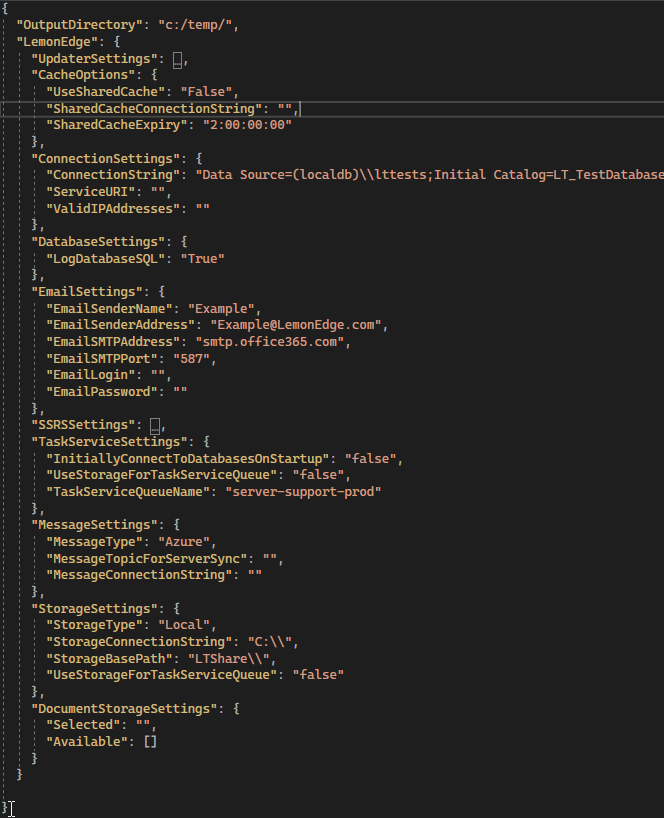664x818 pixels.
Task: Click the empty array brackets after Available
Action: [150, 742]
